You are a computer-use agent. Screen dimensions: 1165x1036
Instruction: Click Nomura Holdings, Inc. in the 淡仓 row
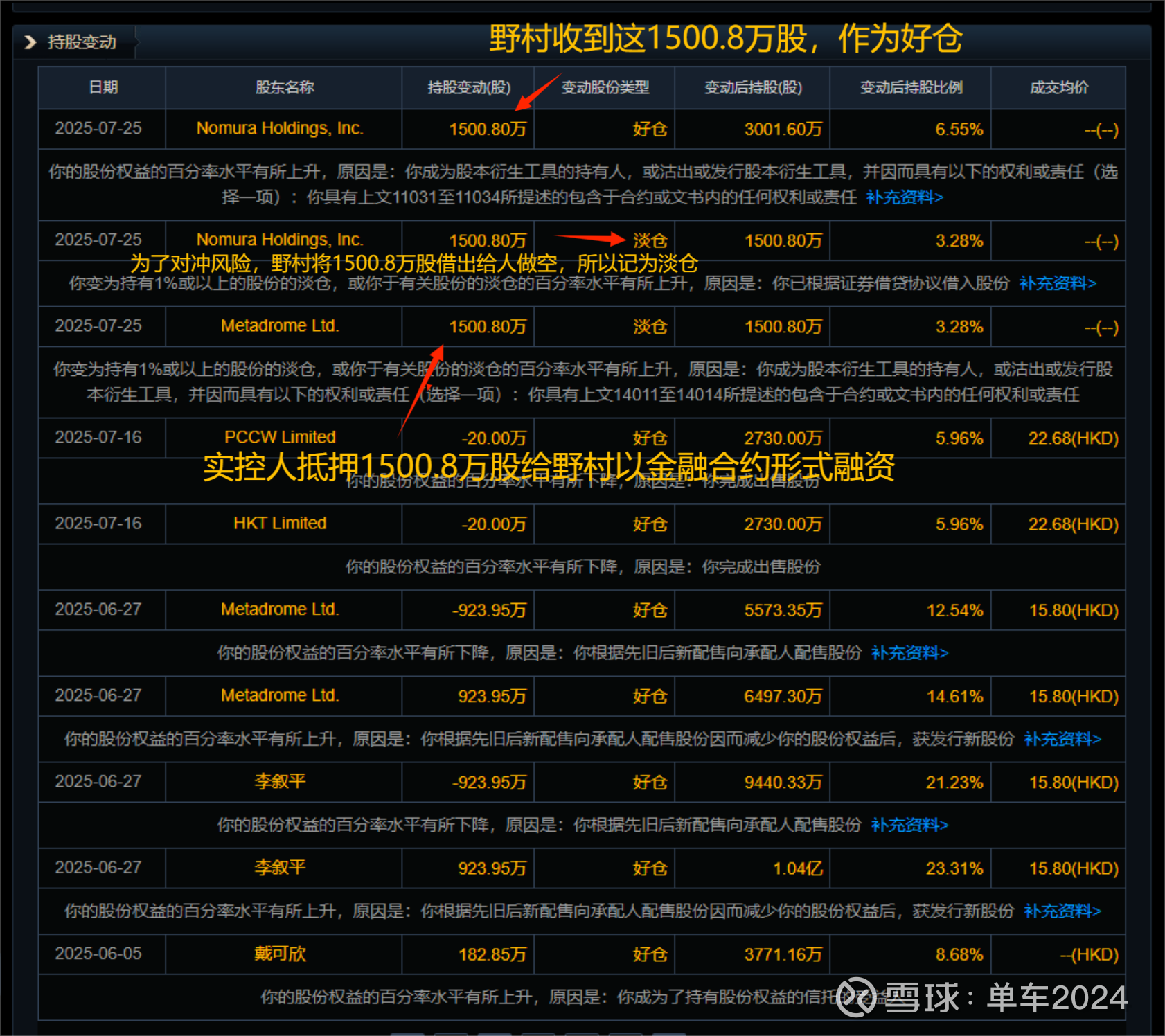point(280,240)
